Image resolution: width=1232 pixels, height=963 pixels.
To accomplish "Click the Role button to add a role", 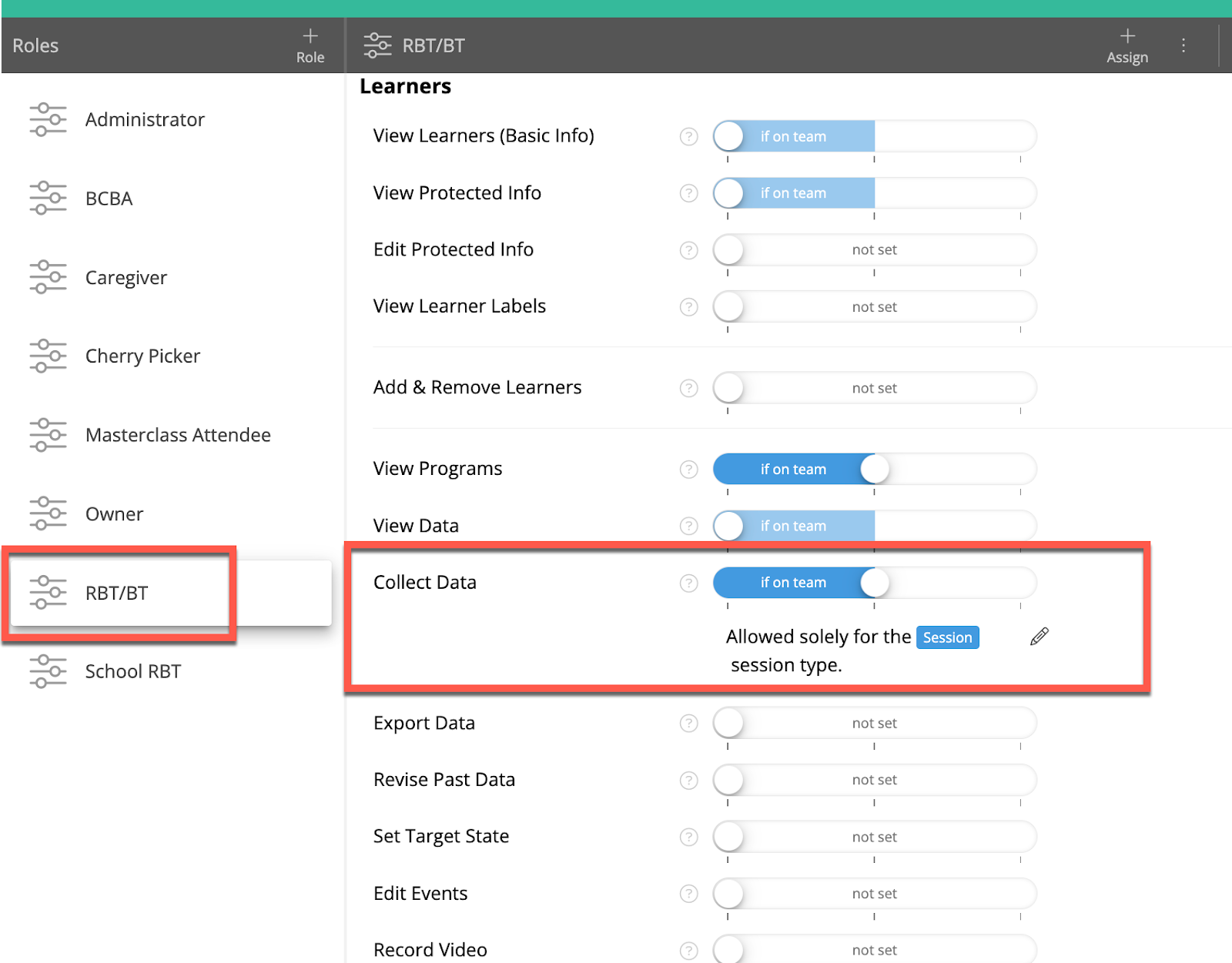I will [x=310, y=44].
